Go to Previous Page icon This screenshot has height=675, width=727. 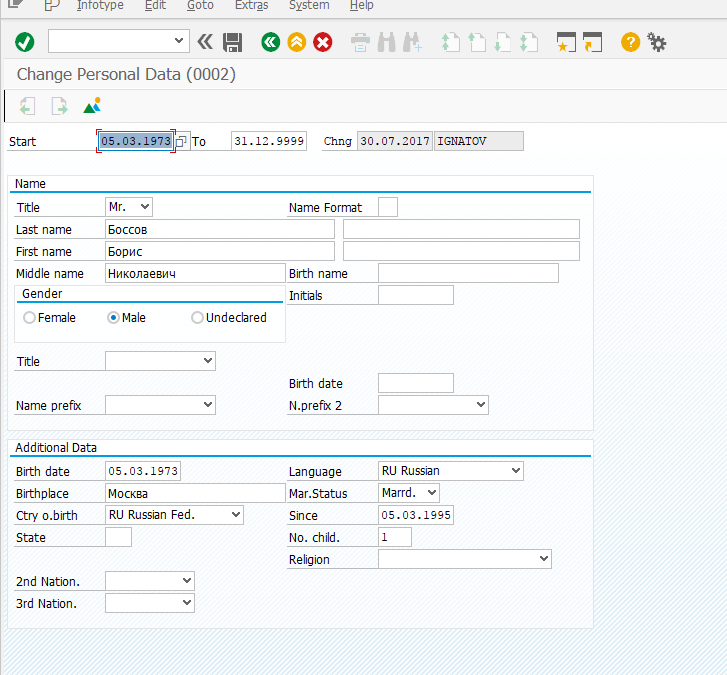point(477,42)
